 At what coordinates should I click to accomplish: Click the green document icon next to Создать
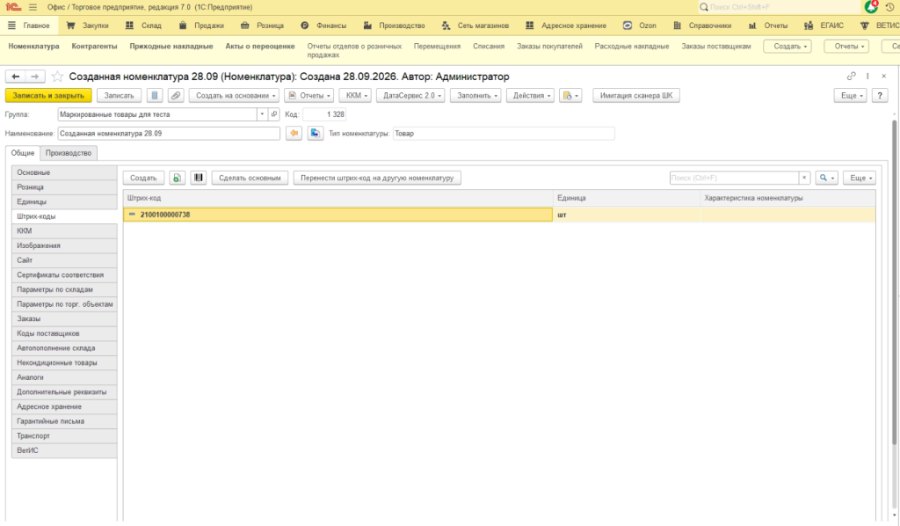click(177, 178)
